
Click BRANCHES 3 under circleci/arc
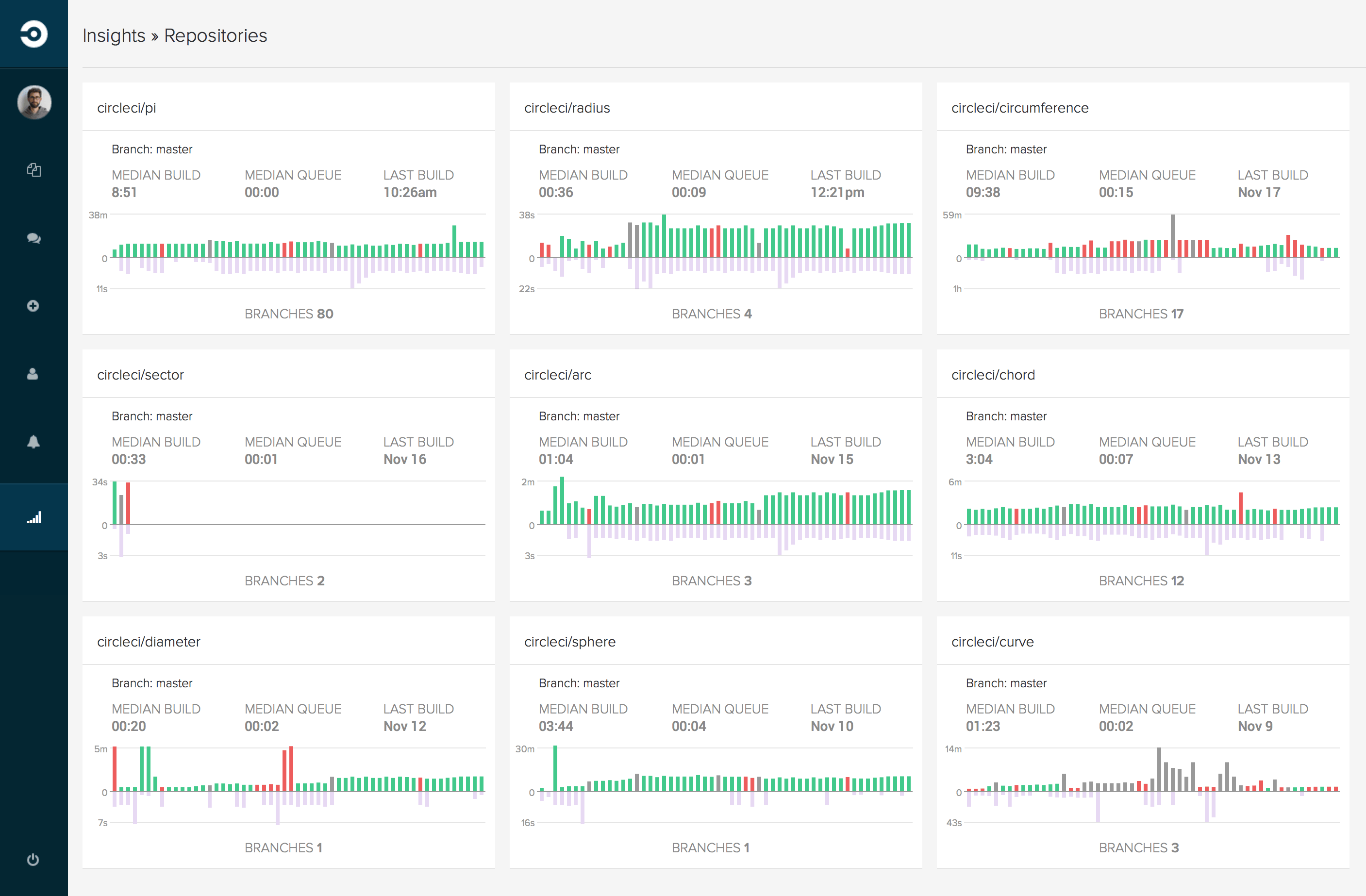pos(712,581)
